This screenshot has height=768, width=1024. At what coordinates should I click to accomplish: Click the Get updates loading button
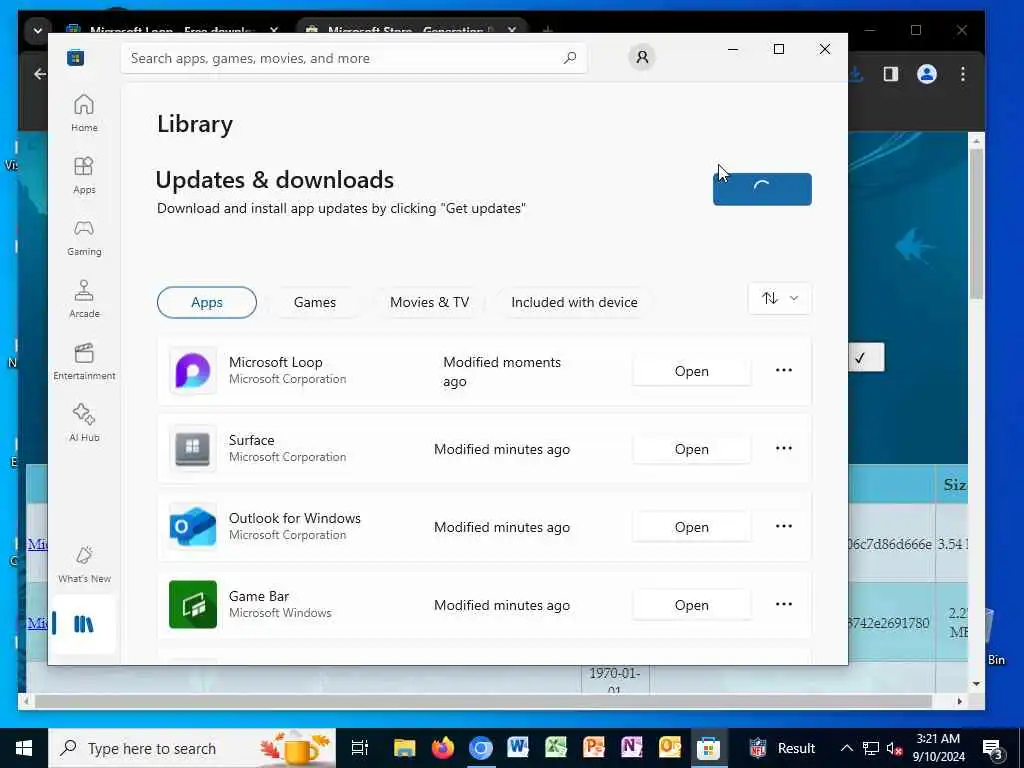[762, 189]
